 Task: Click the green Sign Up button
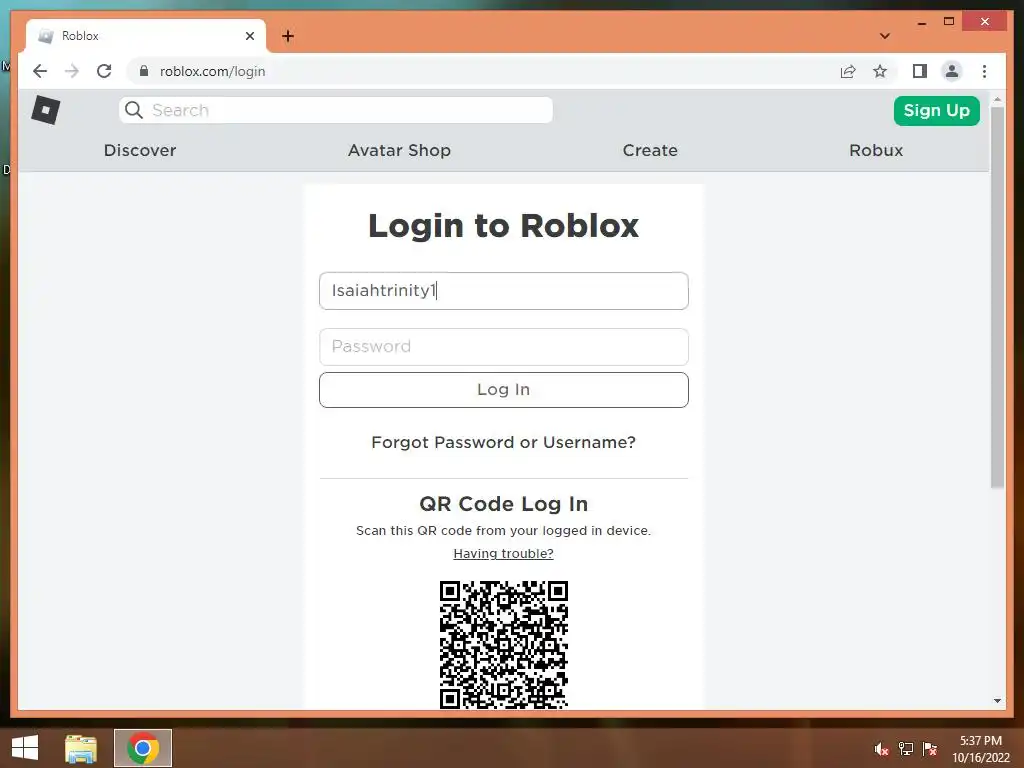click(x=936, y=110)
